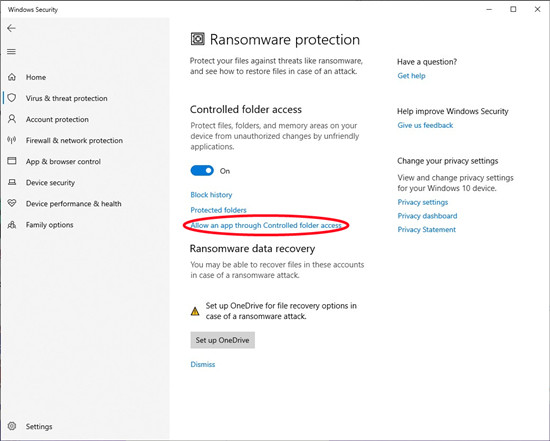
Task: Open the Privacy settings link
Action: [423, 202]
